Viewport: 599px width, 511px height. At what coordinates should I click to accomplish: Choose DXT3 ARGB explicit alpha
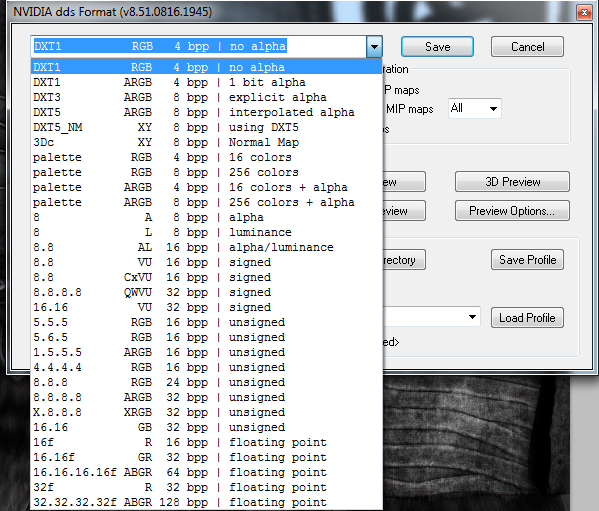(206, 97)
